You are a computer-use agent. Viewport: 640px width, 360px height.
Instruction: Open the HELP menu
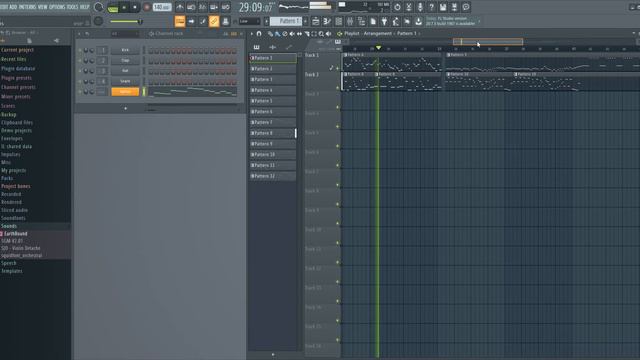84,7
